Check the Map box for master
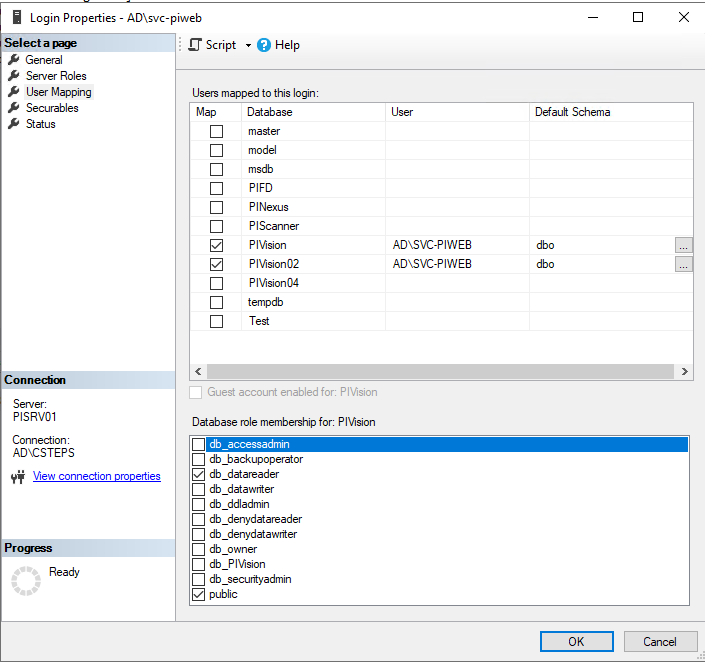Image resolution: width=705 pixels, height=671 pixels. point(216,131)
